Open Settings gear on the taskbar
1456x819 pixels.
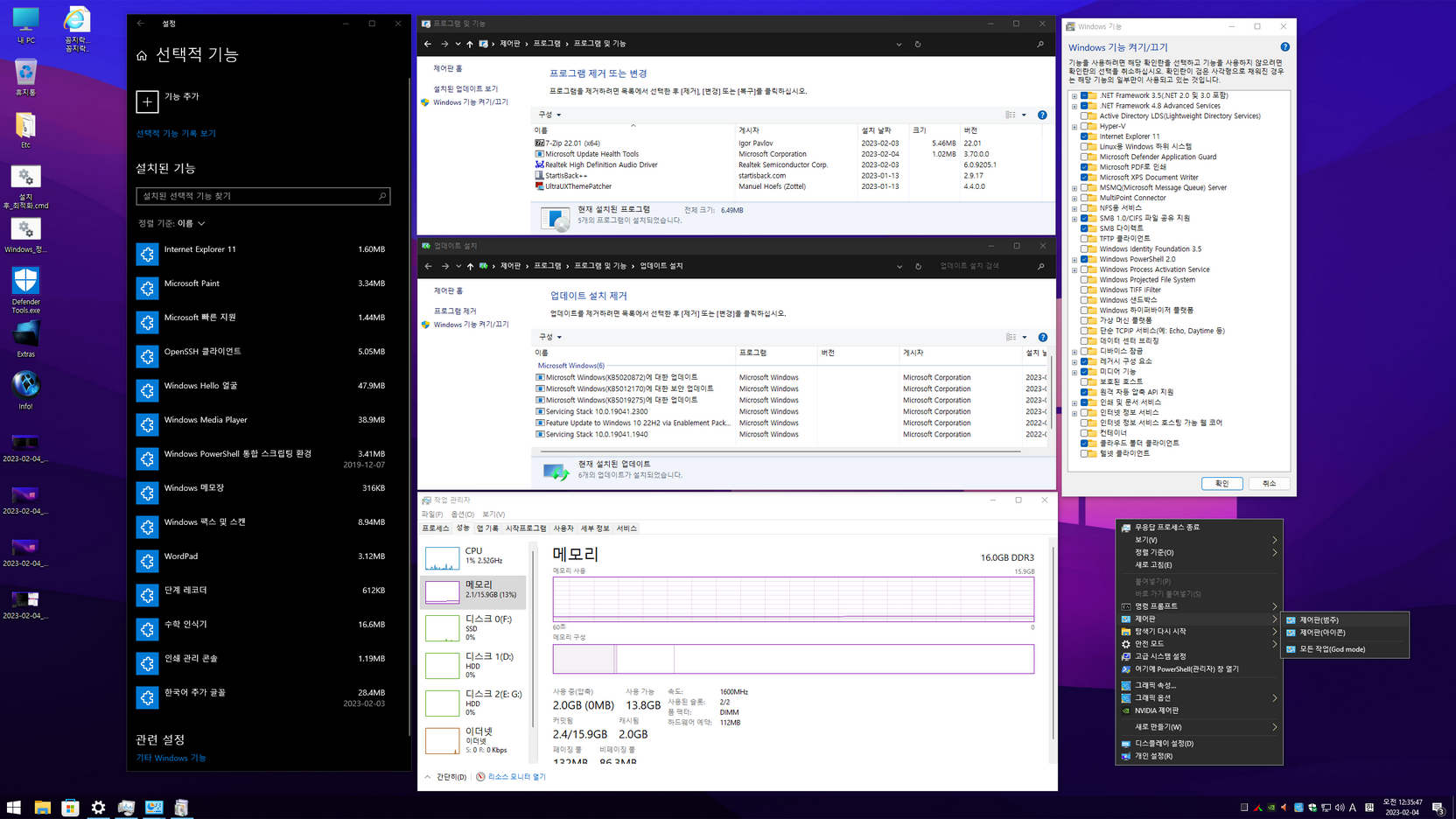tap(98, 808)
